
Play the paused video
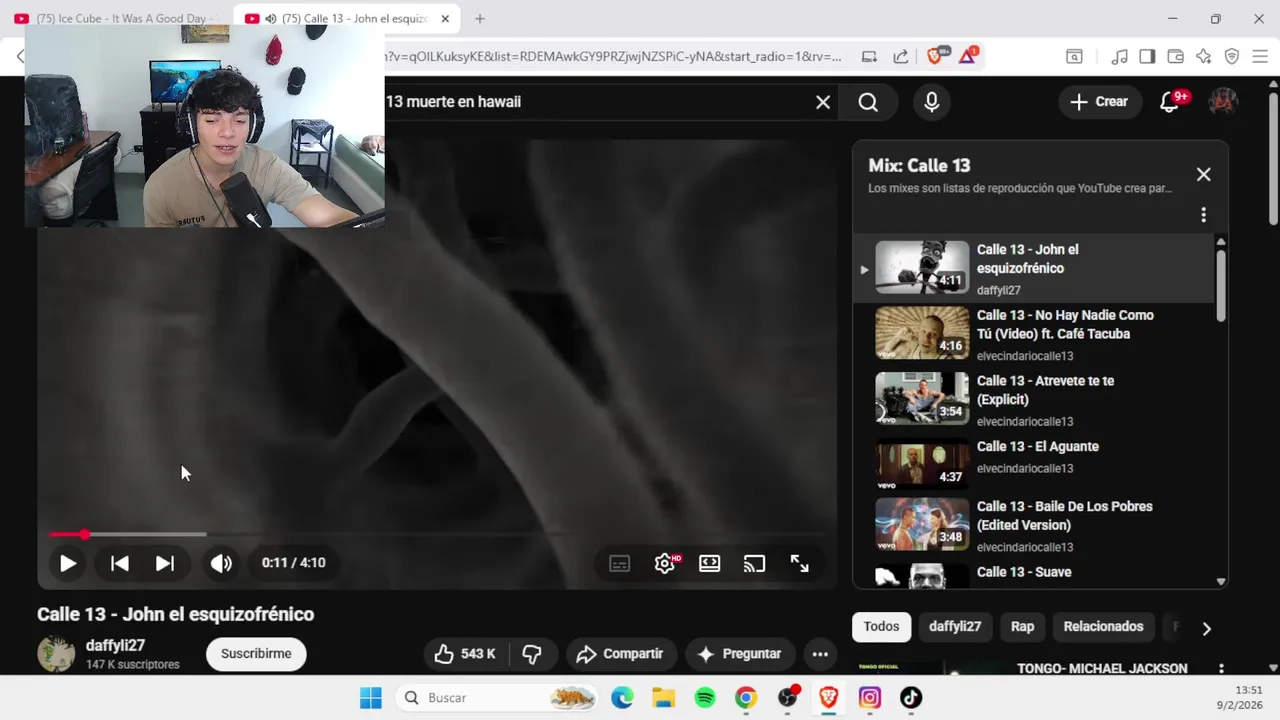(67, 563)
